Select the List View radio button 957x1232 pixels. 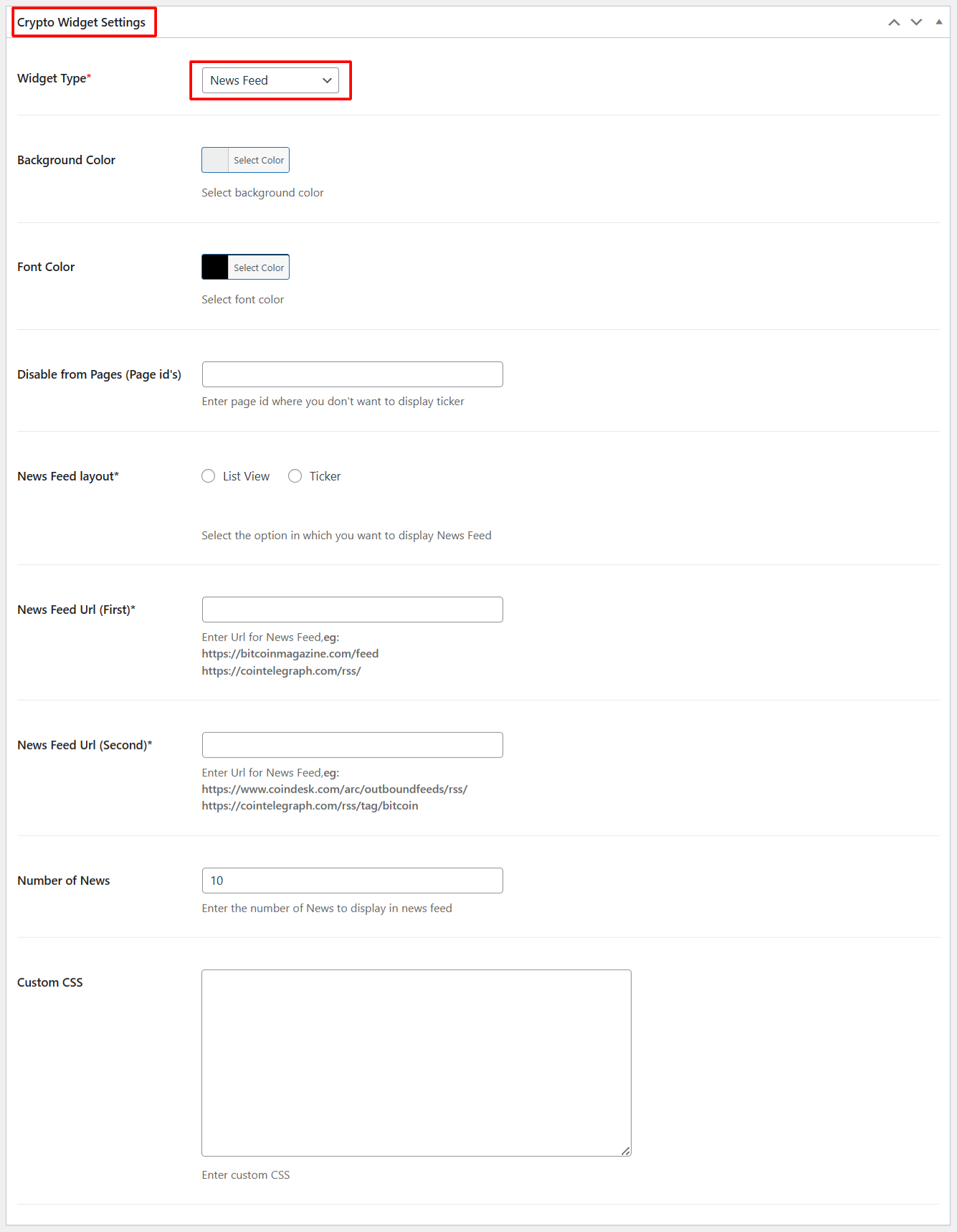(209, 476)
